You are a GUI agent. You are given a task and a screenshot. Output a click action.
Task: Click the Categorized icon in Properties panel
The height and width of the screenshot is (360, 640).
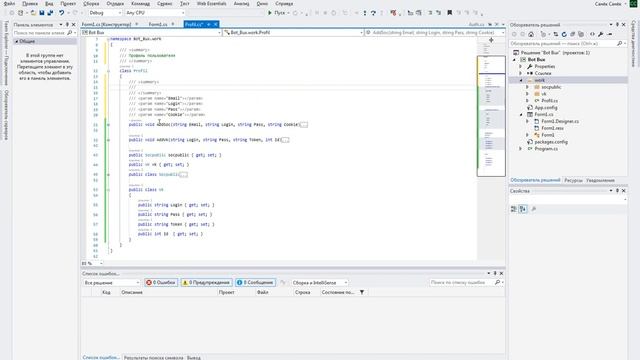514,209
